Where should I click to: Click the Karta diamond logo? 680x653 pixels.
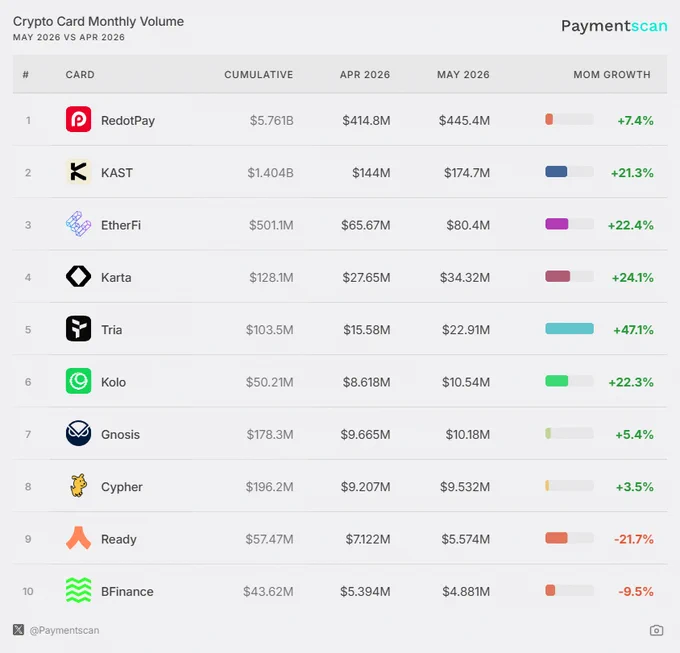click(x=78, y=277)
